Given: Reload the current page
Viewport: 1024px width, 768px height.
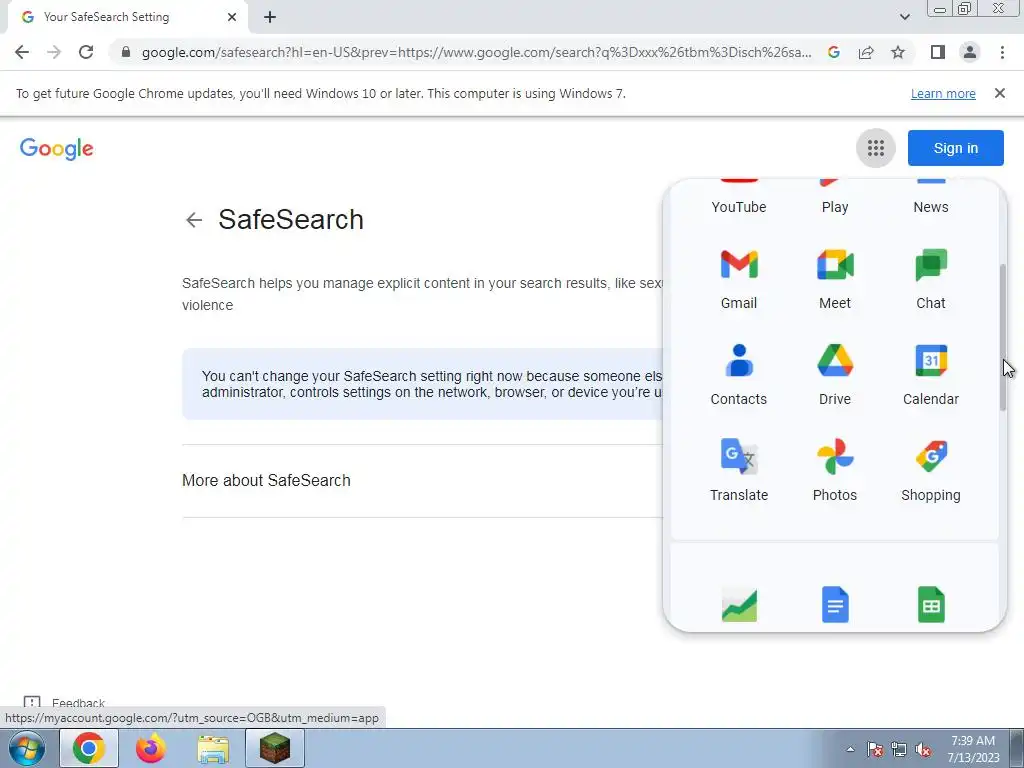Looking at the screenshot, I should coord(86,52).
